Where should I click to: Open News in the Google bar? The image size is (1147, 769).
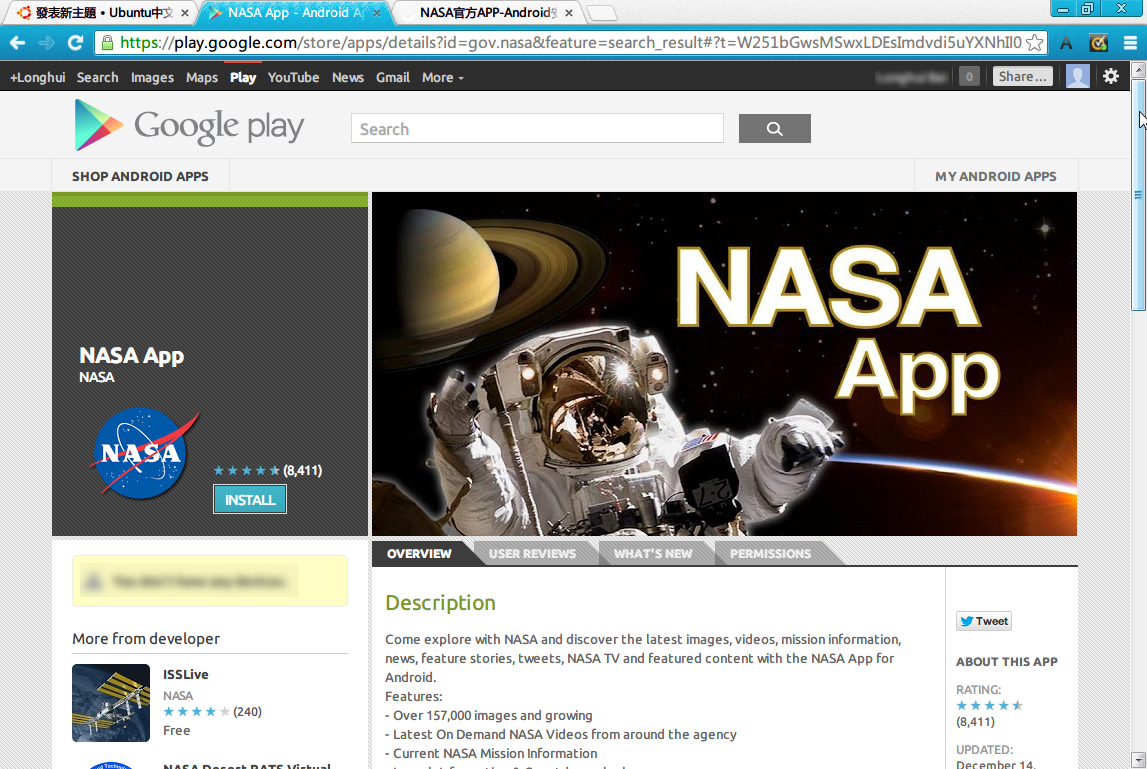tap(347, 78)
